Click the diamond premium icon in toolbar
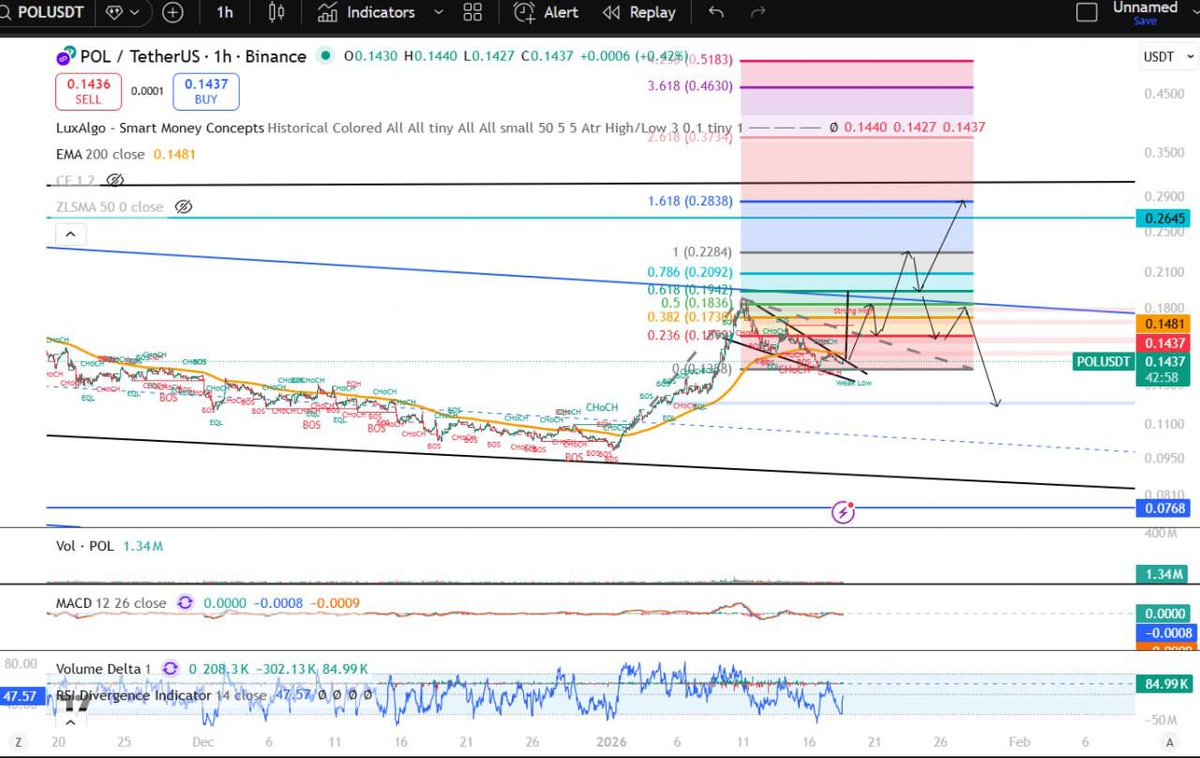The height and width of the screenshot is (758, 1200). click(114, 12)
